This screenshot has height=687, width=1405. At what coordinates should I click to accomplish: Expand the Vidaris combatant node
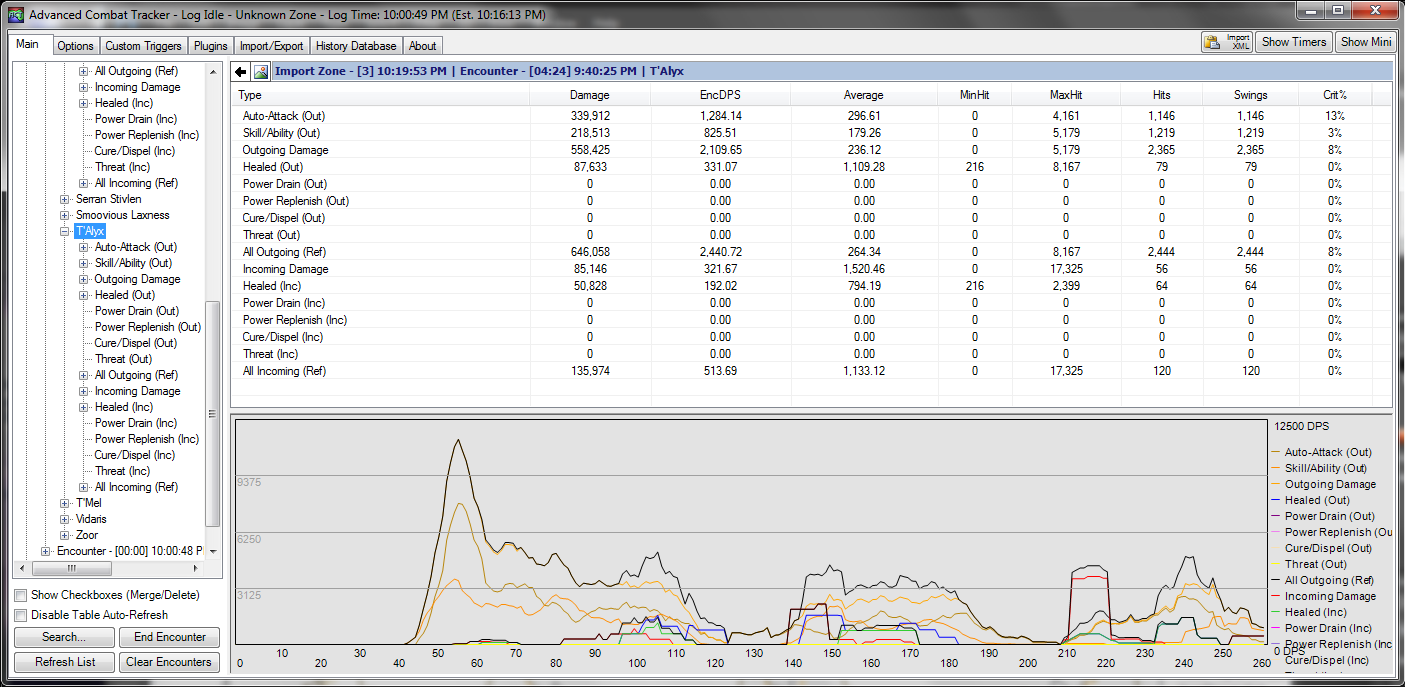coord(65,519)
